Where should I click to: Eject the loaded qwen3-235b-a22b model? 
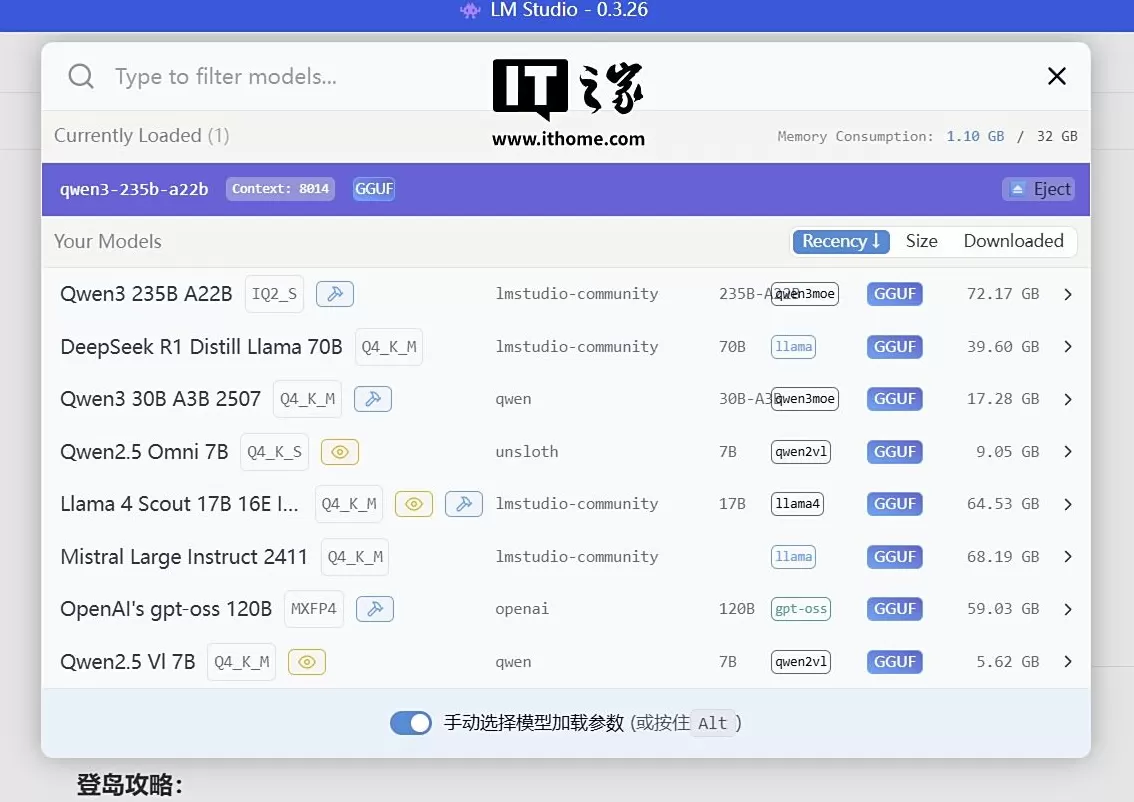[1040, 189]
